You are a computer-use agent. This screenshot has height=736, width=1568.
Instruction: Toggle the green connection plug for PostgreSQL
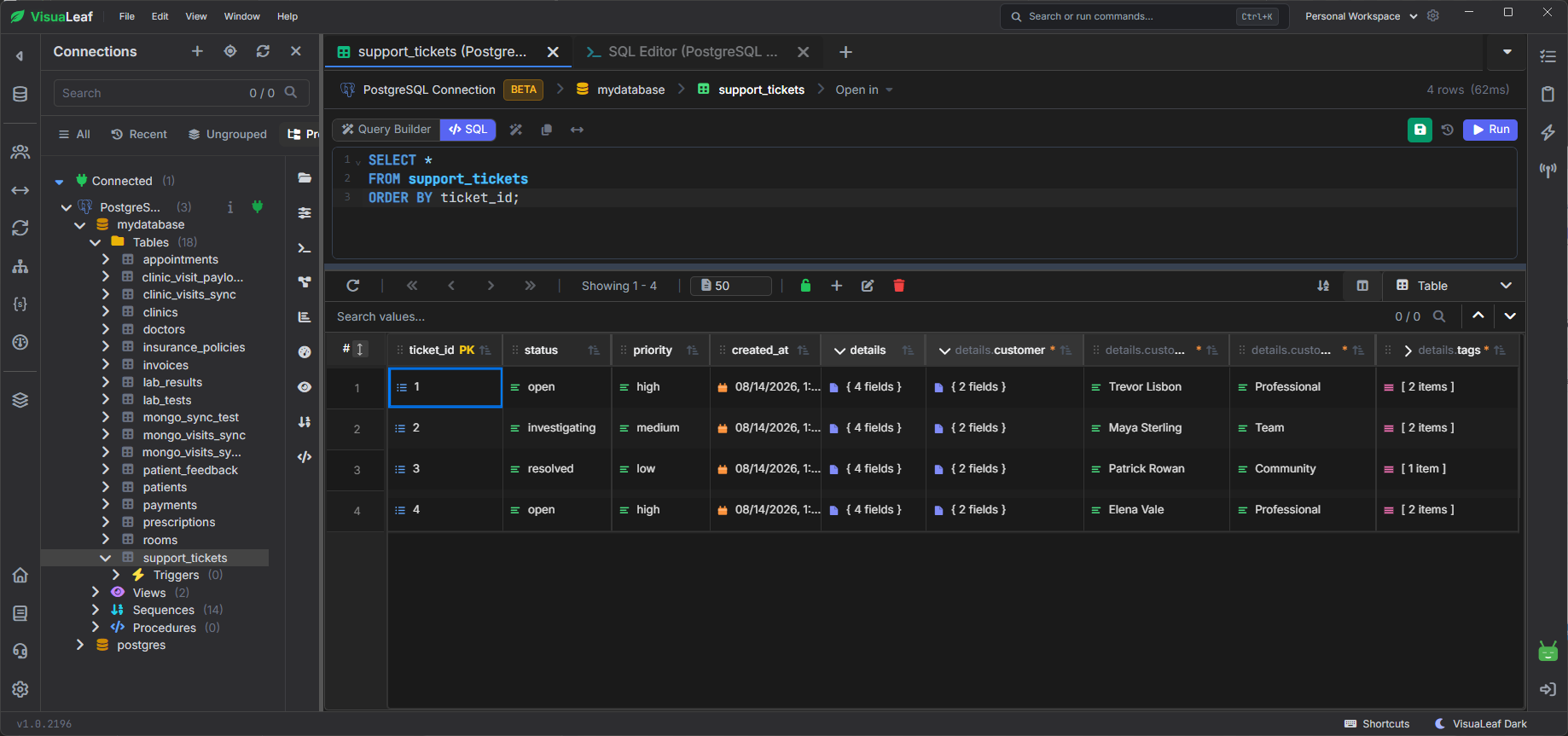258,206
